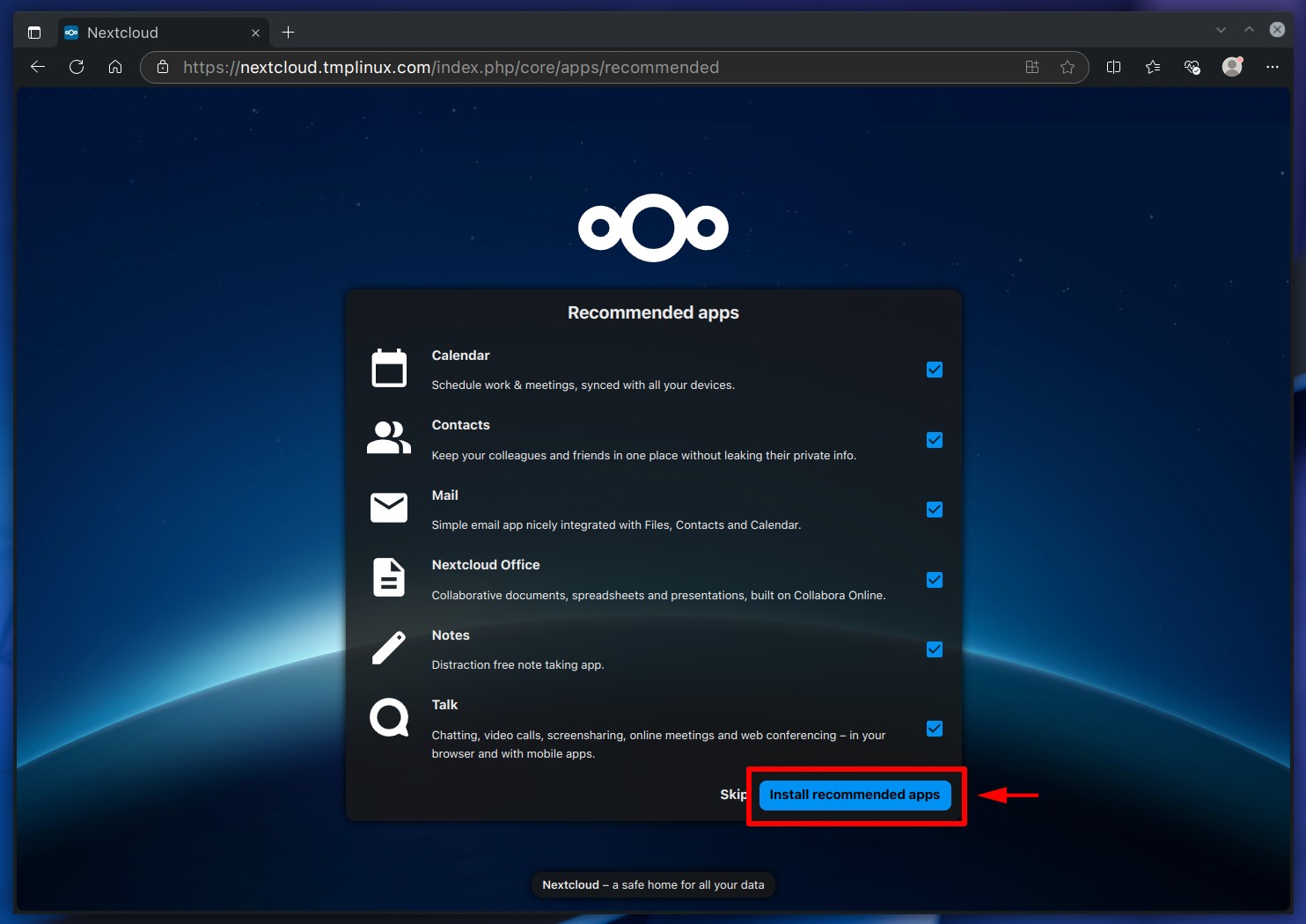The width and height of the screenshot is (1306, 924).
Task: Uncheck the Notes app checkbox
Action: (935, 649)
